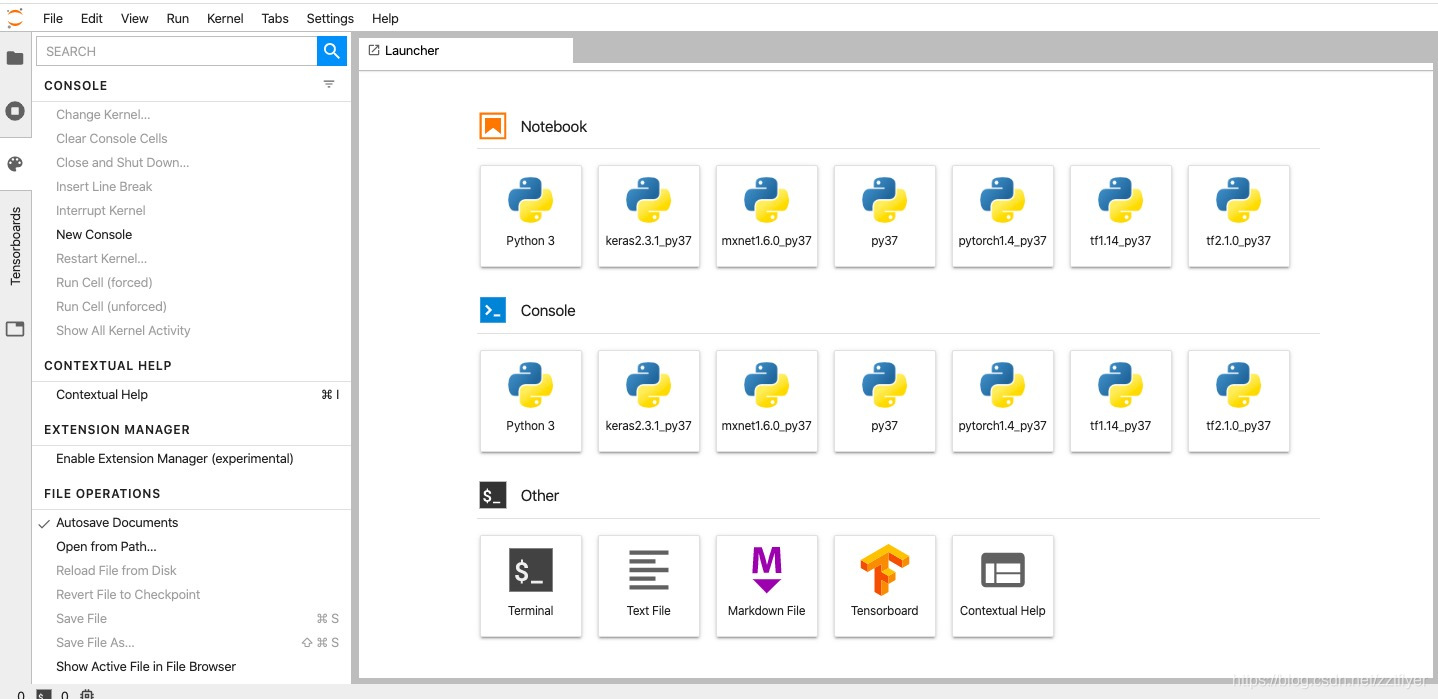Viewport: 1438px width, 699px height.
Task: Click the kernel chip status bar icon
Action: tap(87, 694)
